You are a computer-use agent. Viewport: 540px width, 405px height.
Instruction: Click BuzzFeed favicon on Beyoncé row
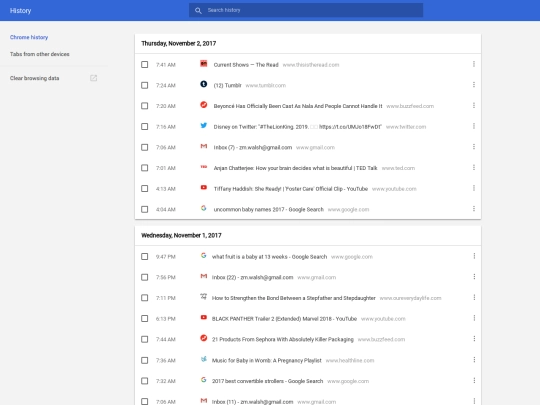click(x=204, y=105)
